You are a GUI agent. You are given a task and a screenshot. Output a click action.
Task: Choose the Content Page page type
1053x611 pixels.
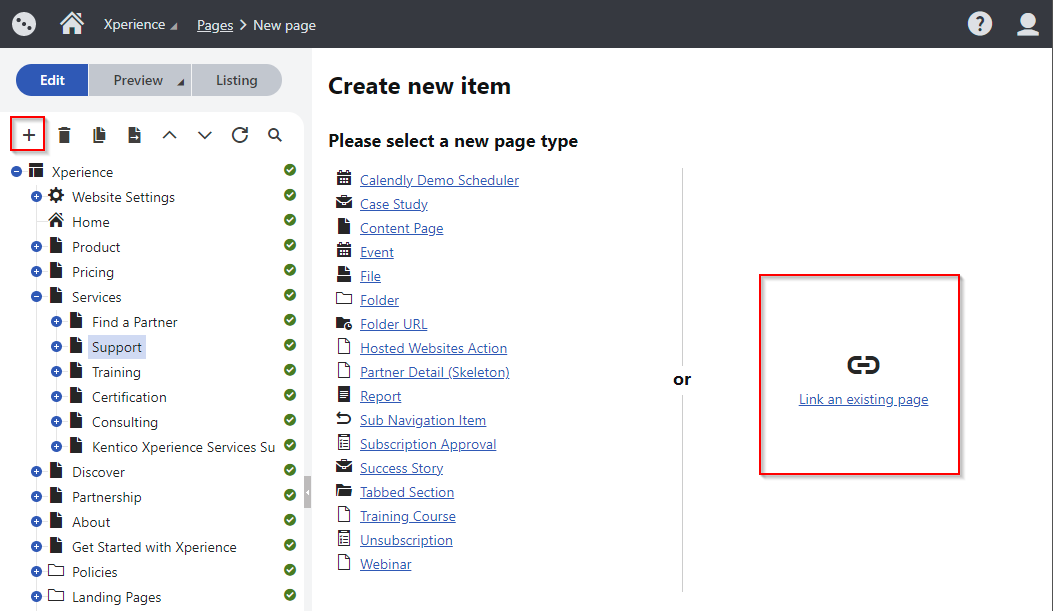(402, 228)
